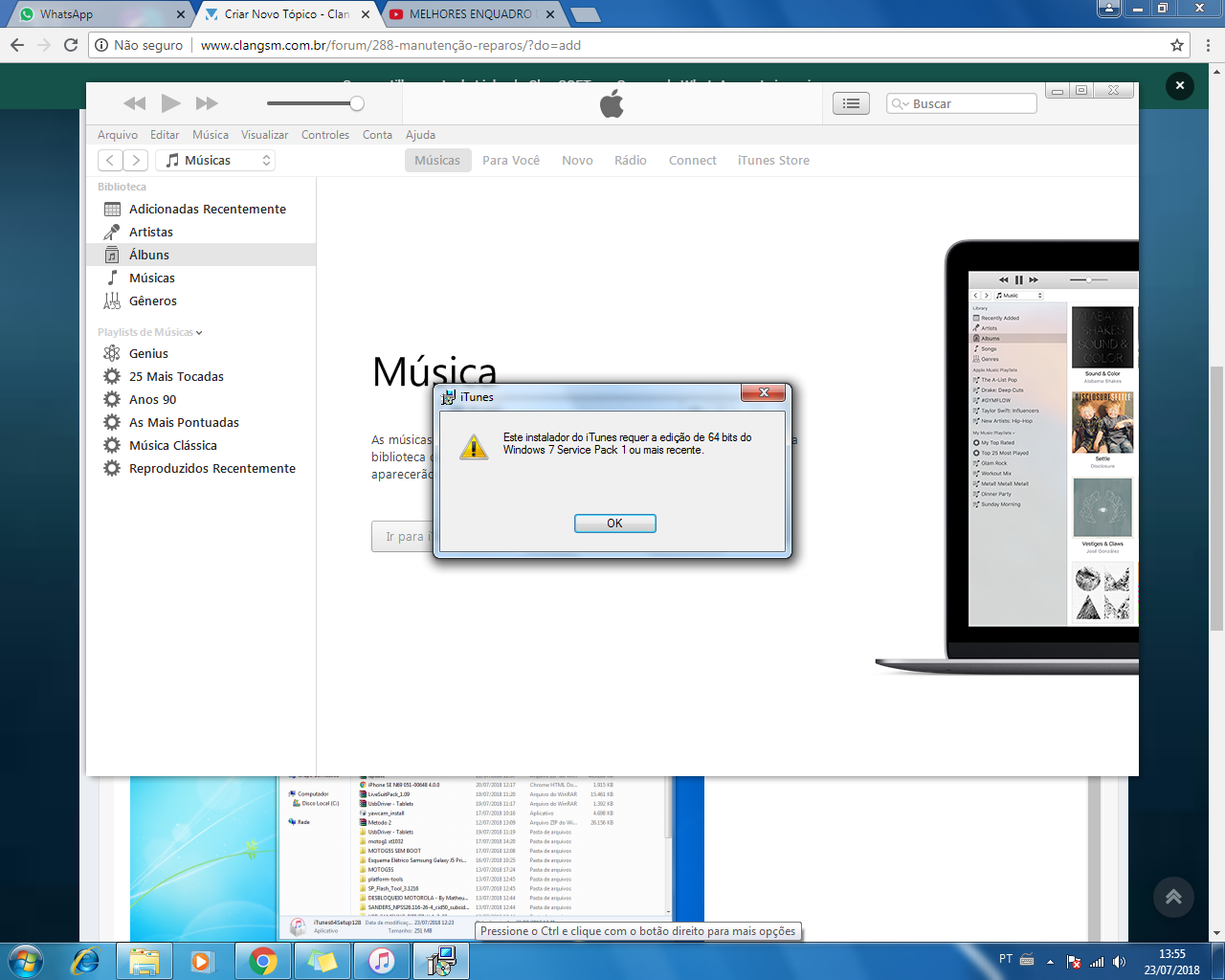The width and height of the screenshot is (1225, 980).
Task: Open iTunes from the taskbar
Action: pyautogui.click(x=382, y=961)
